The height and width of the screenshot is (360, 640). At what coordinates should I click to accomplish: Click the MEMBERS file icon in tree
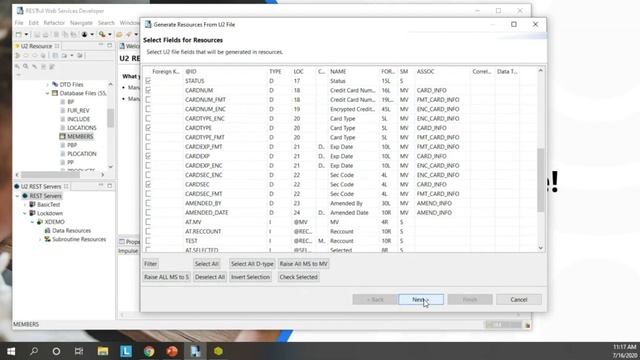[62, 136]
